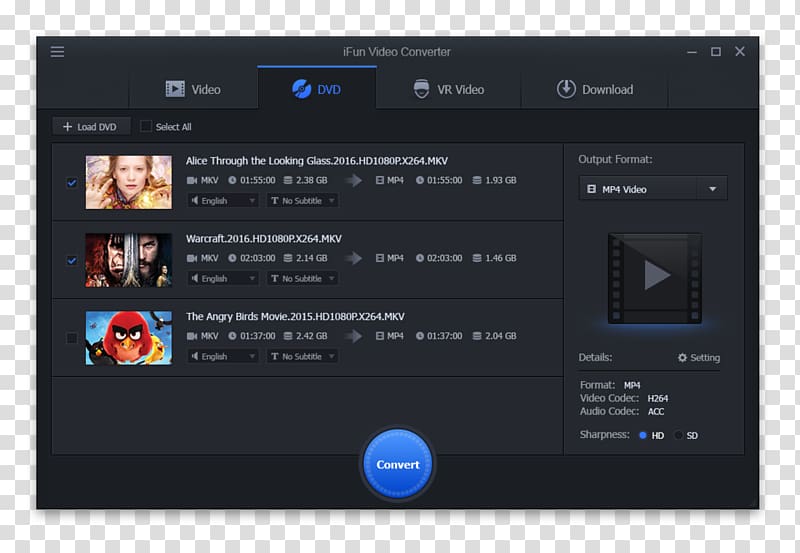Open the VR Video tab

(x=448, y=89)
